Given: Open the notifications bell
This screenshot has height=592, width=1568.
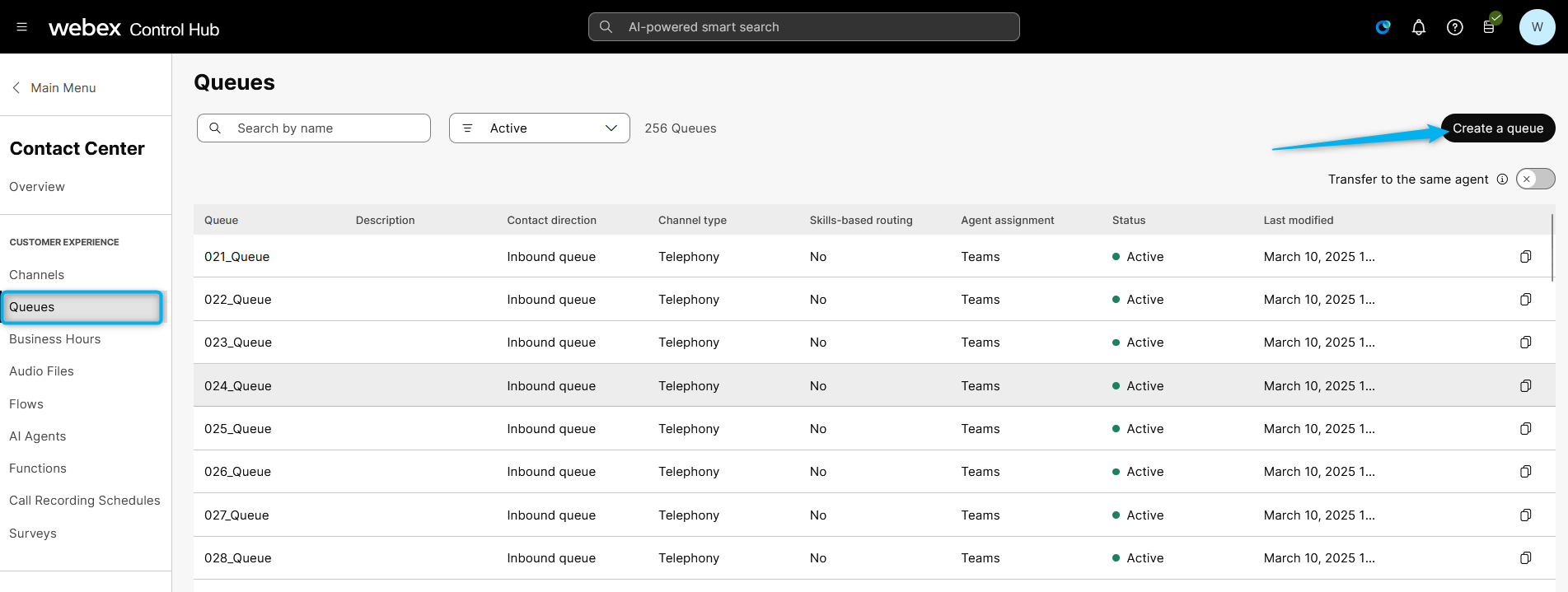Looking at the screenshot, I should [x=1419, y=27].
